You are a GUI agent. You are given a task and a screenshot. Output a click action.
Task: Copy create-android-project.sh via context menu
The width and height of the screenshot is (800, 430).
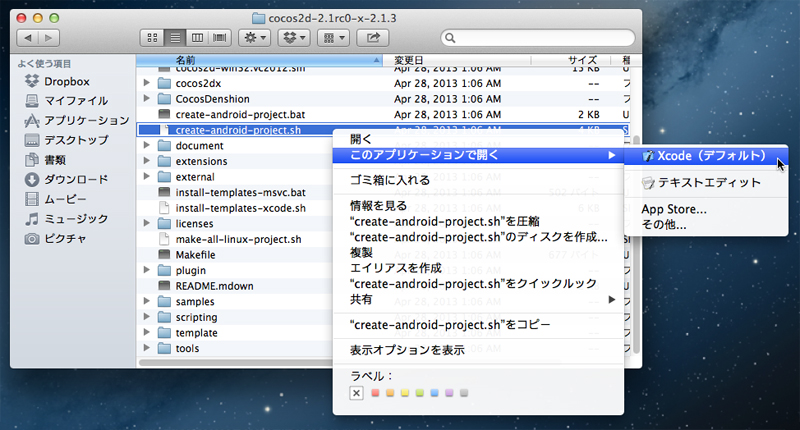tap(478, 325)
